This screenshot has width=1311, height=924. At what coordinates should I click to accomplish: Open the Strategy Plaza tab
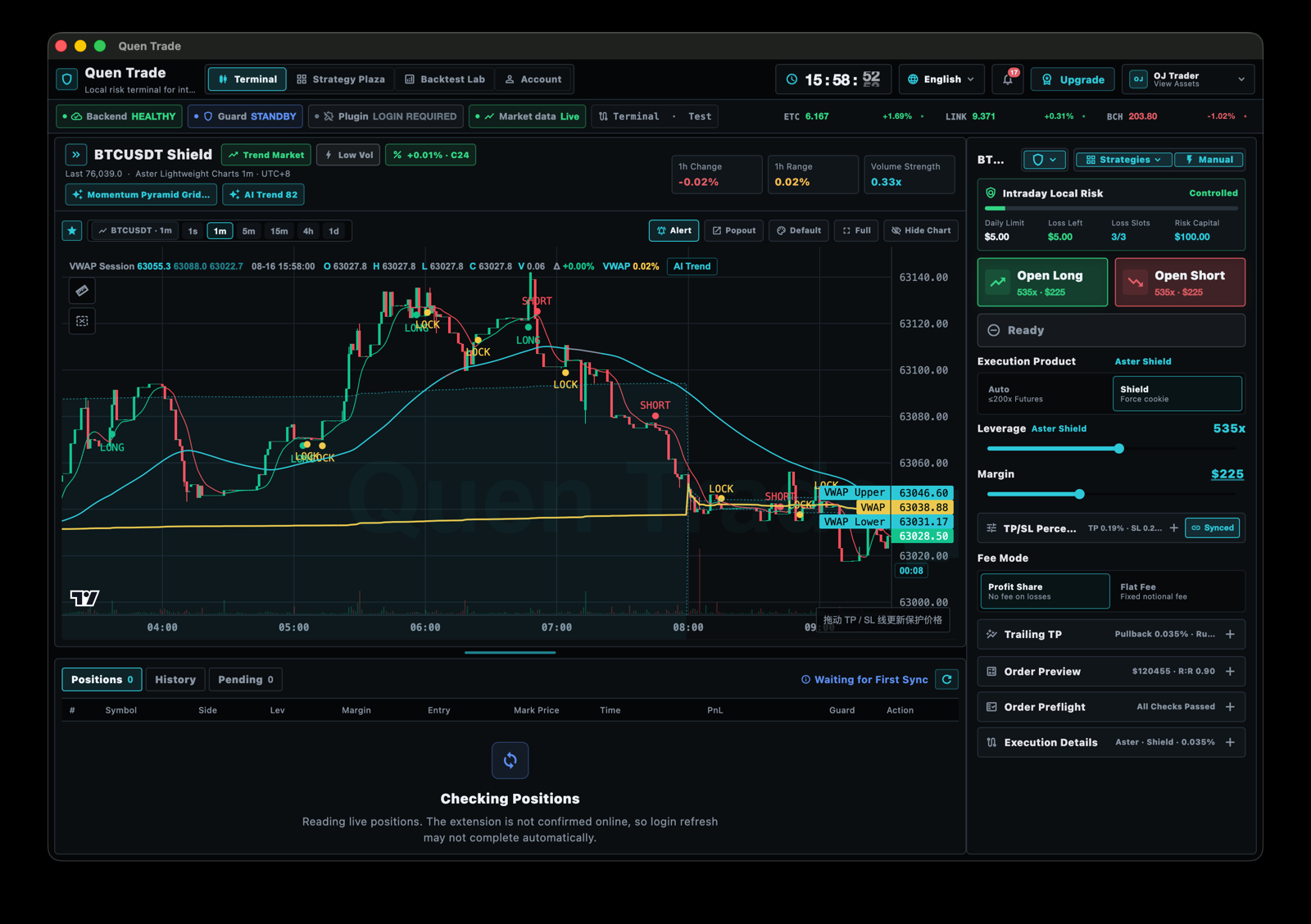click(341, 79)
